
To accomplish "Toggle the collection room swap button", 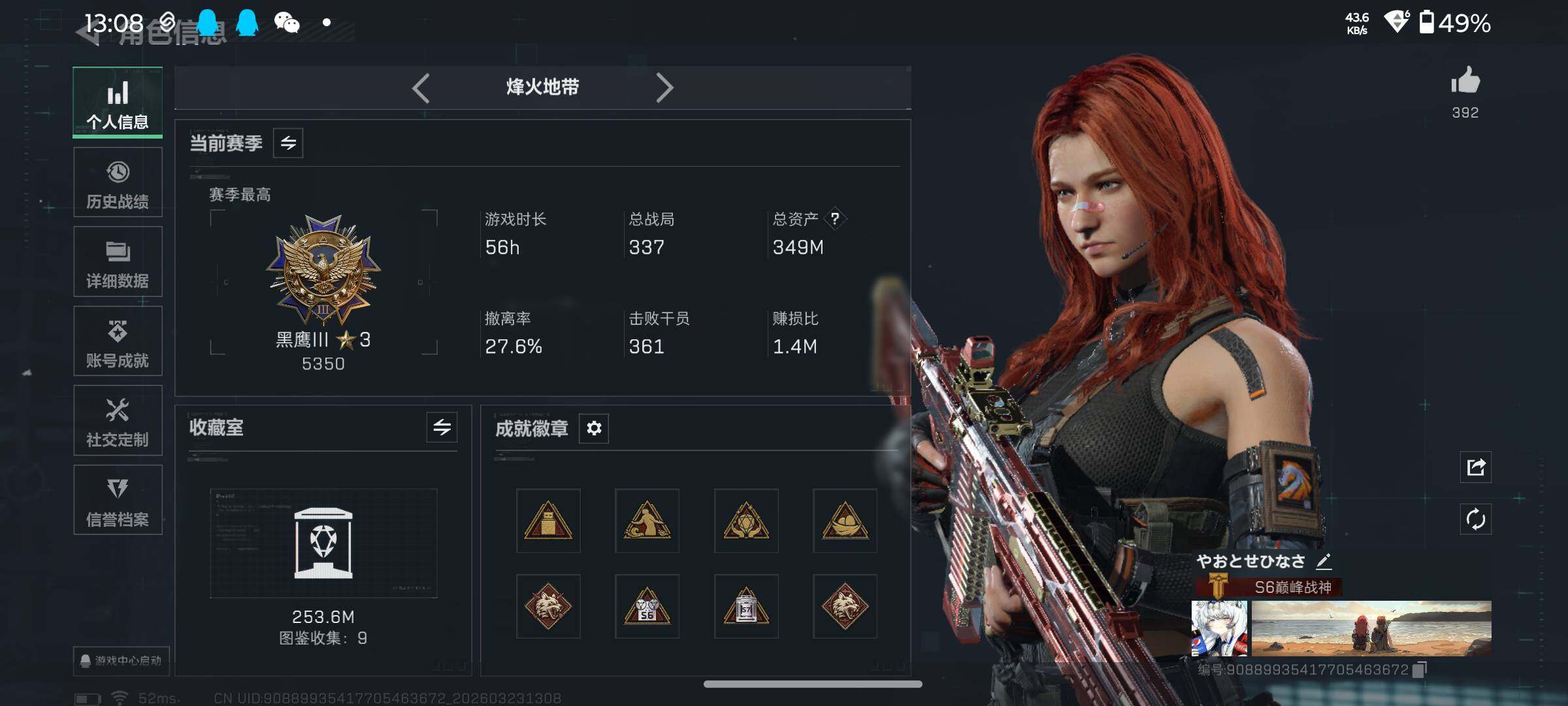I will tap(442, 428).
